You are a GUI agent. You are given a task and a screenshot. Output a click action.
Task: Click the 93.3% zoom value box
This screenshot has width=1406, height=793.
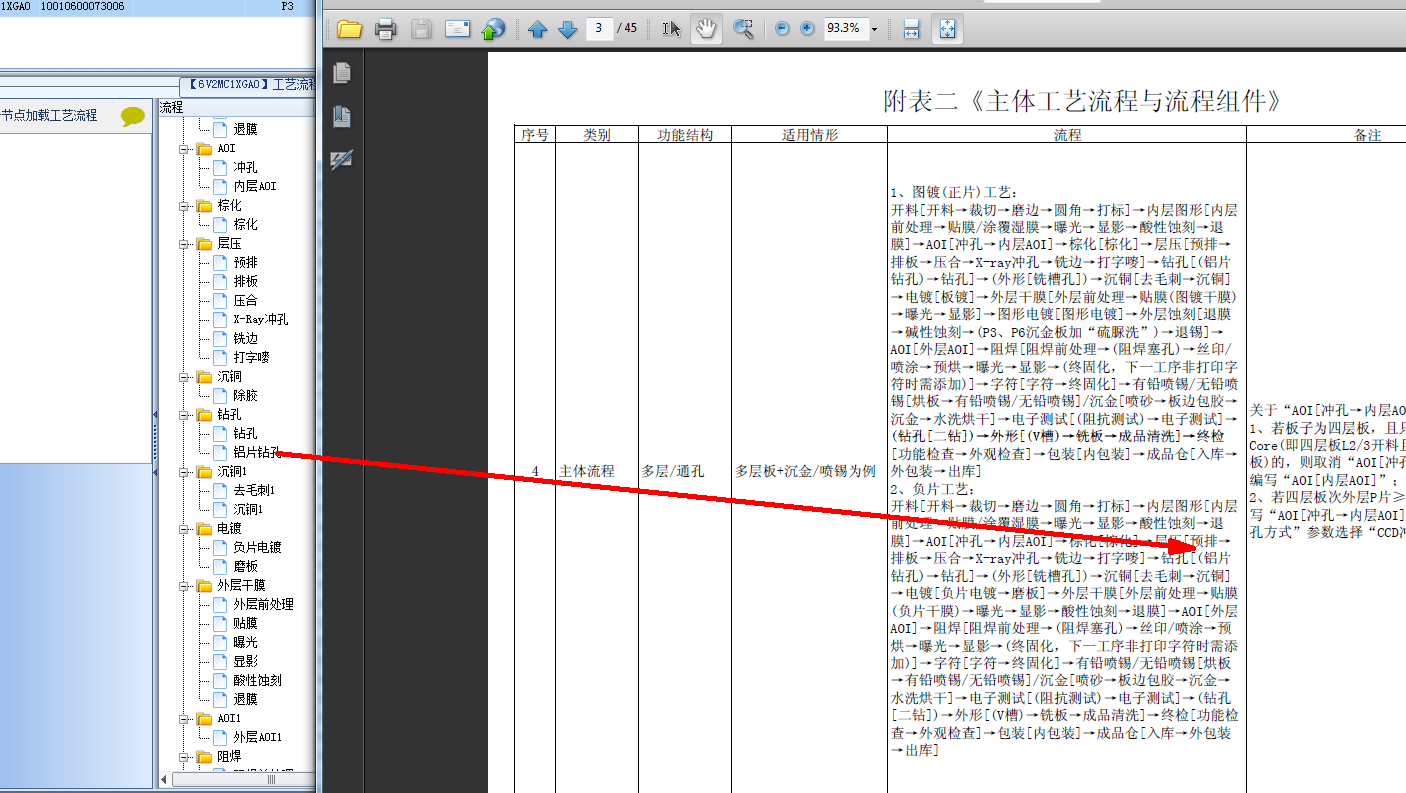(x=845, y=29)
